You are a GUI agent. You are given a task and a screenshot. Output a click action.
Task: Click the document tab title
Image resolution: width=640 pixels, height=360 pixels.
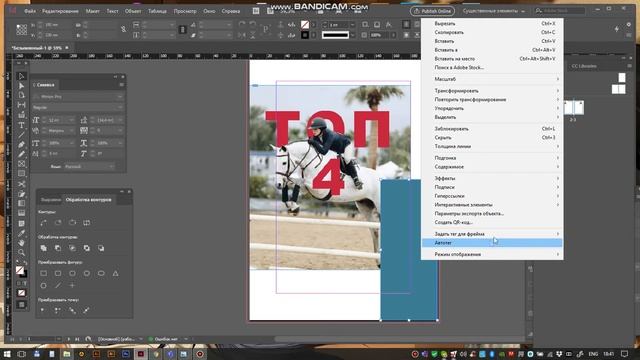point(37,48)
